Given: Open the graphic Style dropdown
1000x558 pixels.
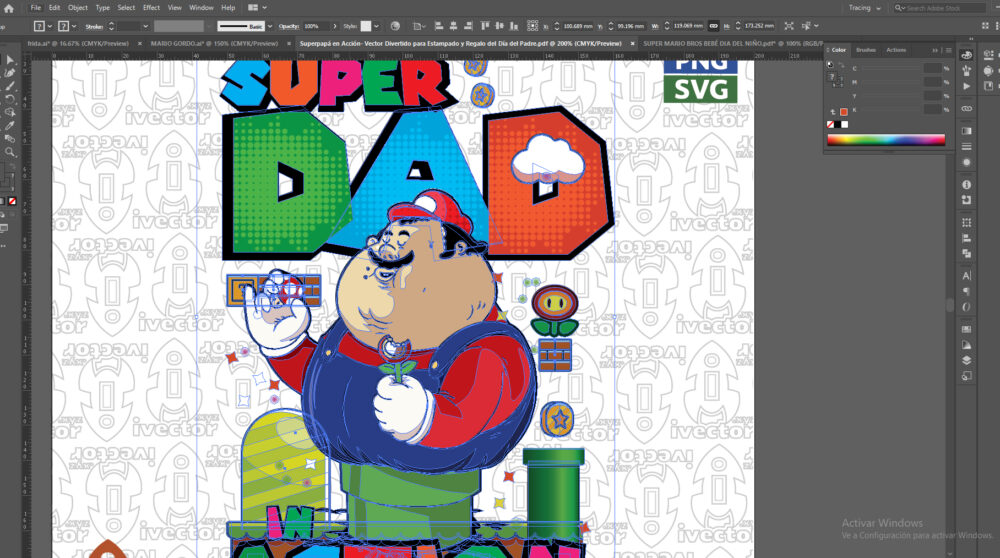Looking at the screenshot, I should point(376,26).
